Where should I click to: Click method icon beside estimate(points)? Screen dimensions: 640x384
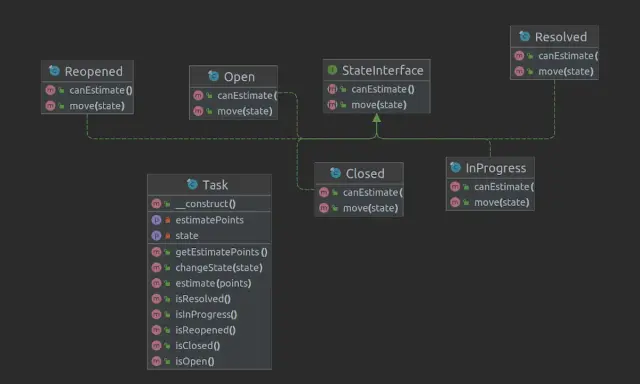tap(156, 283)
